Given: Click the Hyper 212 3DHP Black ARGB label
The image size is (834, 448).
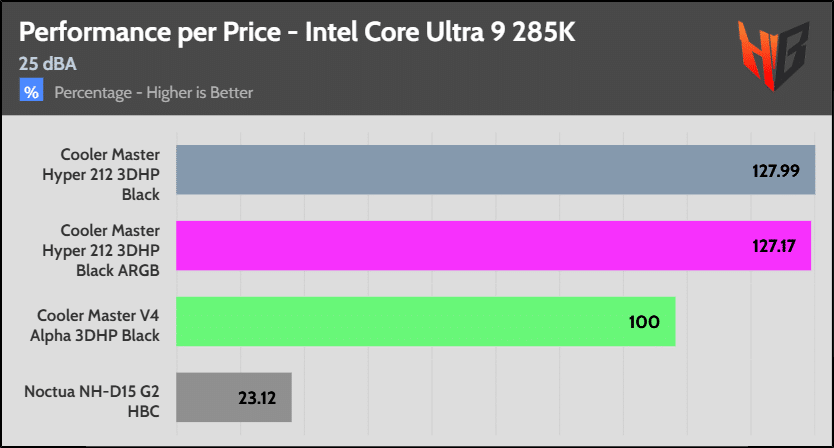Looking at the screenshot, I should 110,246.
